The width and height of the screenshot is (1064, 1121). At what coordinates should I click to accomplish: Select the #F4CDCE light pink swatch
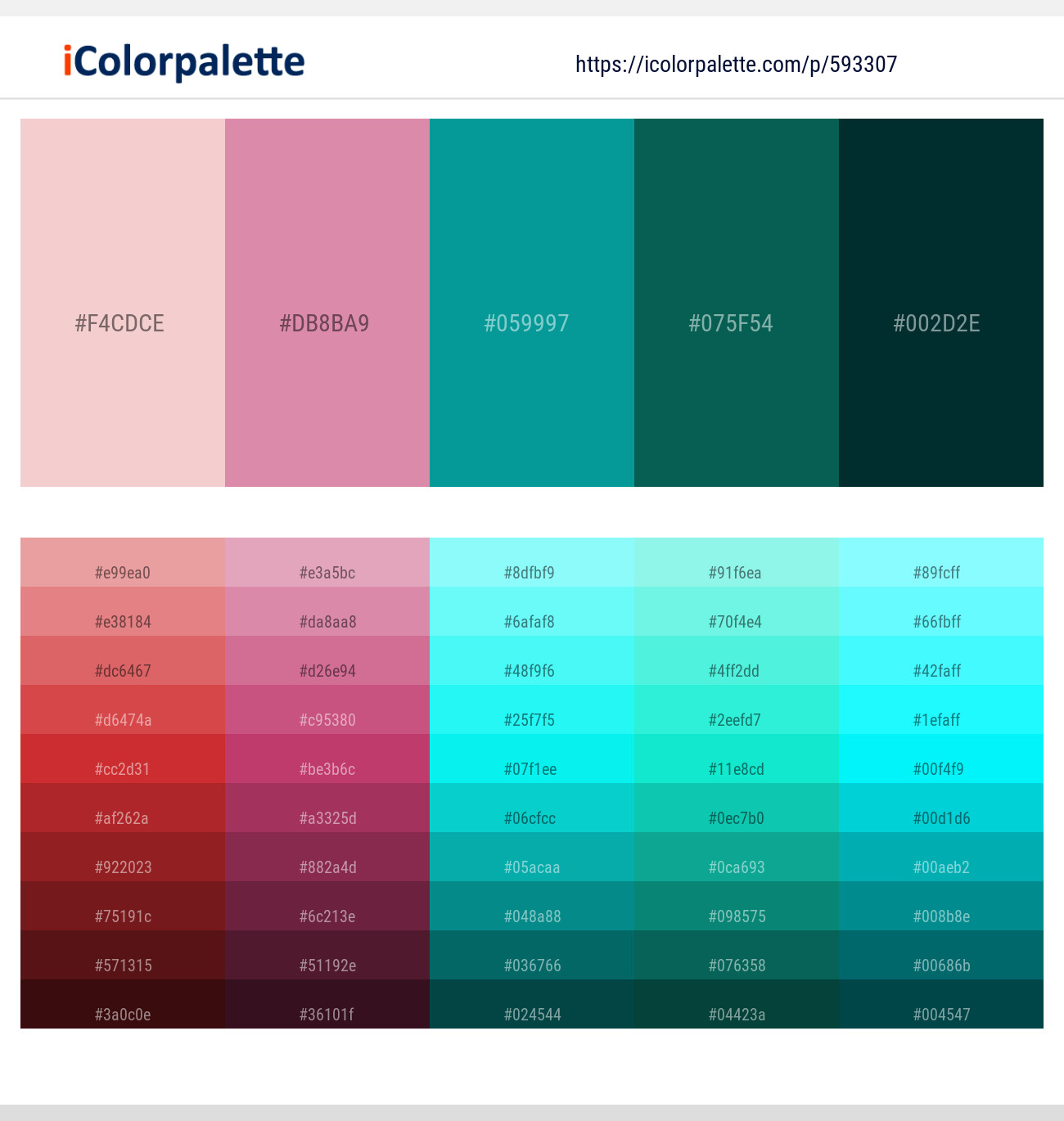click(x=123, y=303)
